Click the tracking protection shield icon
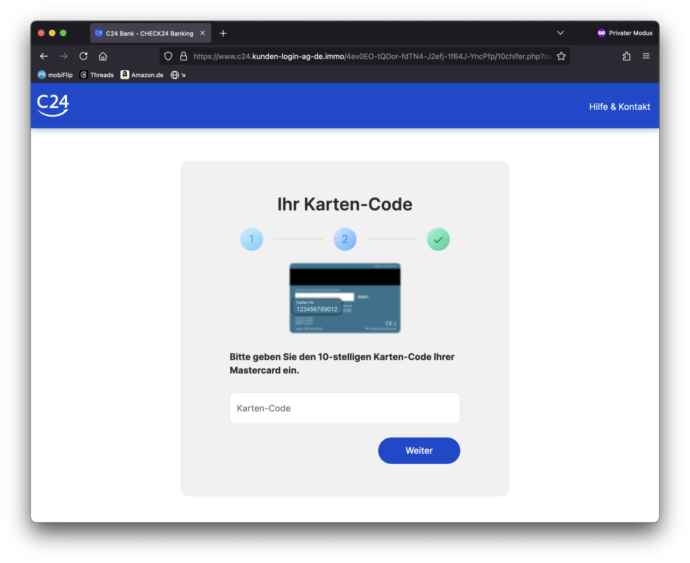 [168, 56]
